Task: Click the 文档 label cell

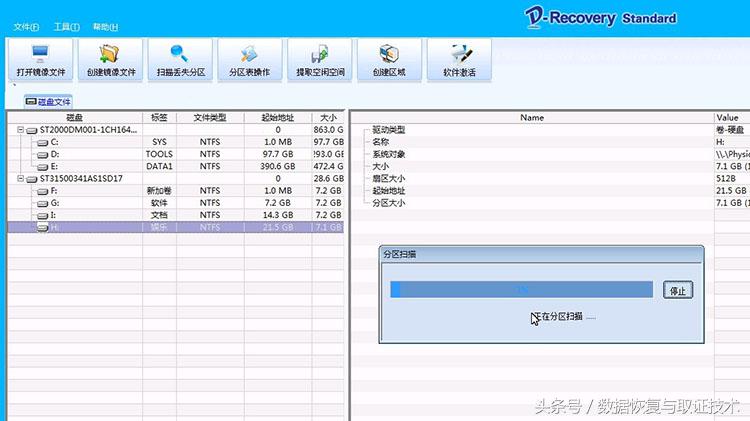Action: point(159,215)
